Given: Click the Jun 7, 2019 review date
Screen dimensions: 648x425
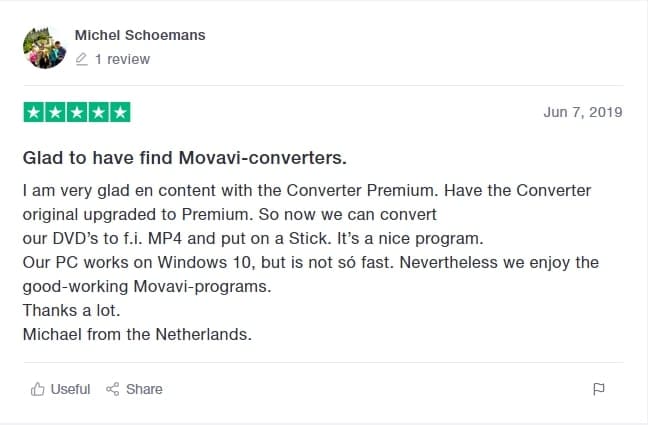Looking at the screenshot, I should tap(583, 112).
